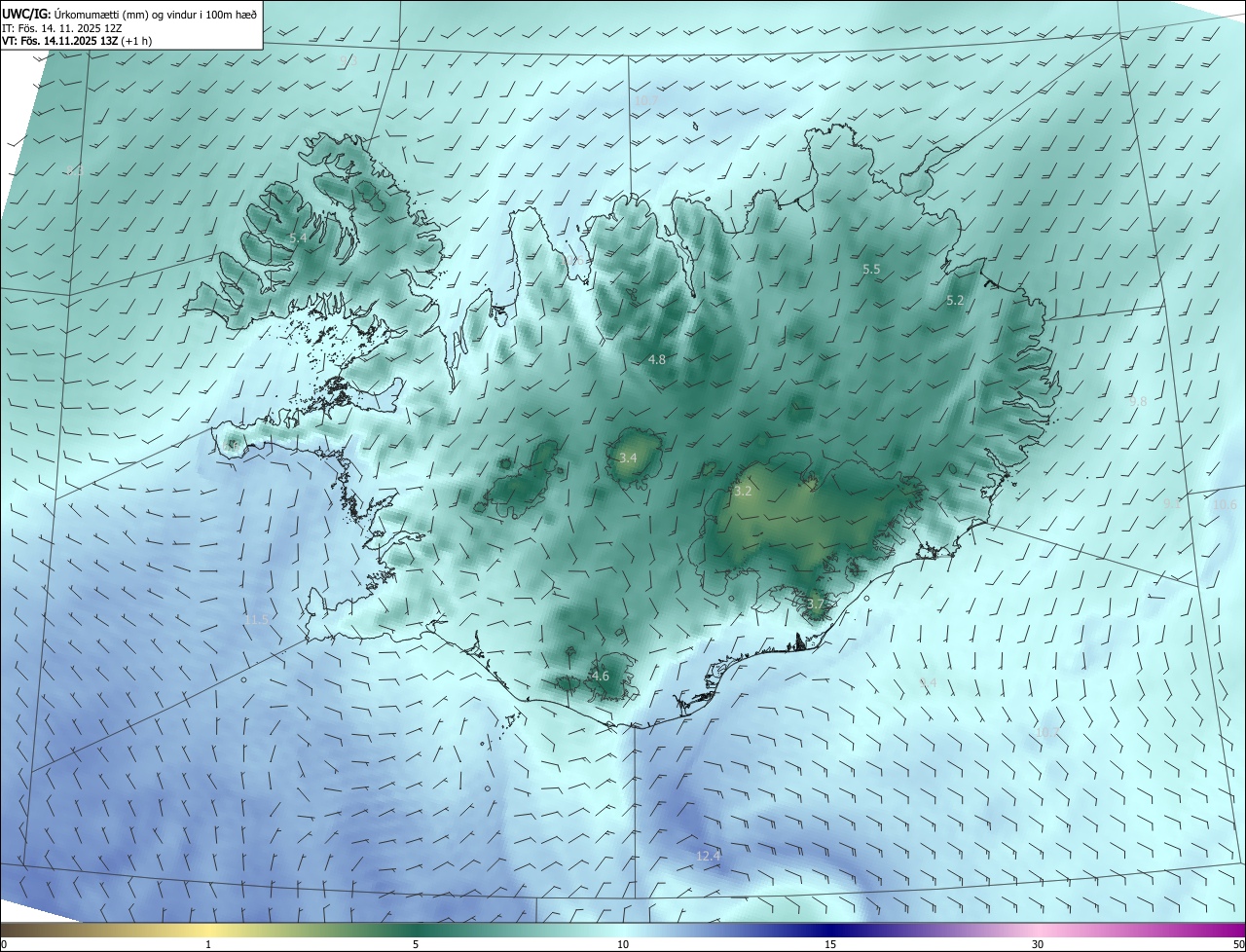Click the 9.1 value label on the map
1246x952 pixels.
[1172, 504]
